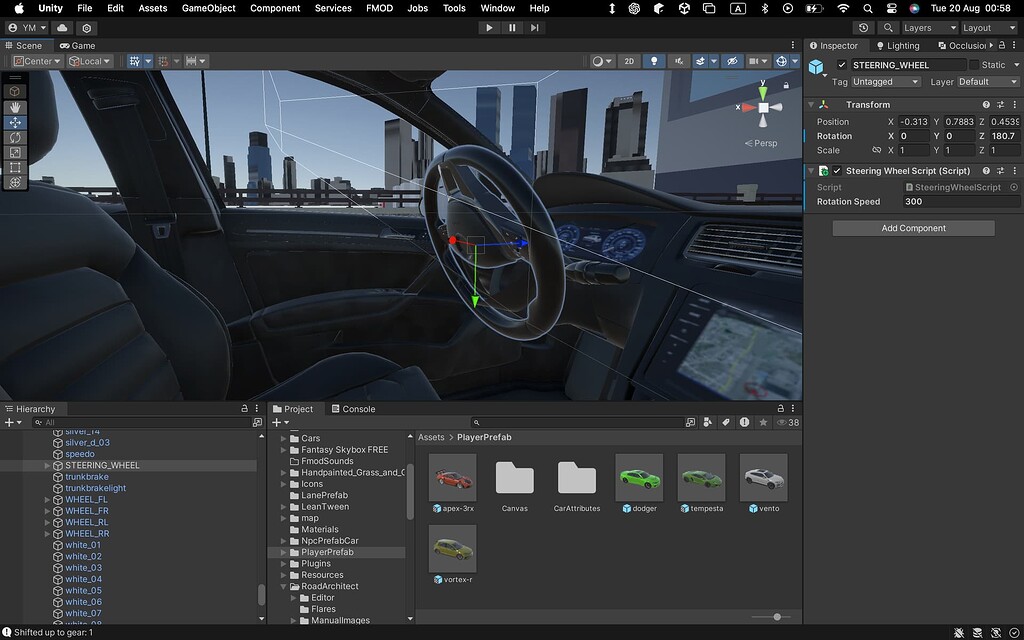This screenshot has width=1024, height=640.
Task: Click the Add Component button
Action: [912, 227]
